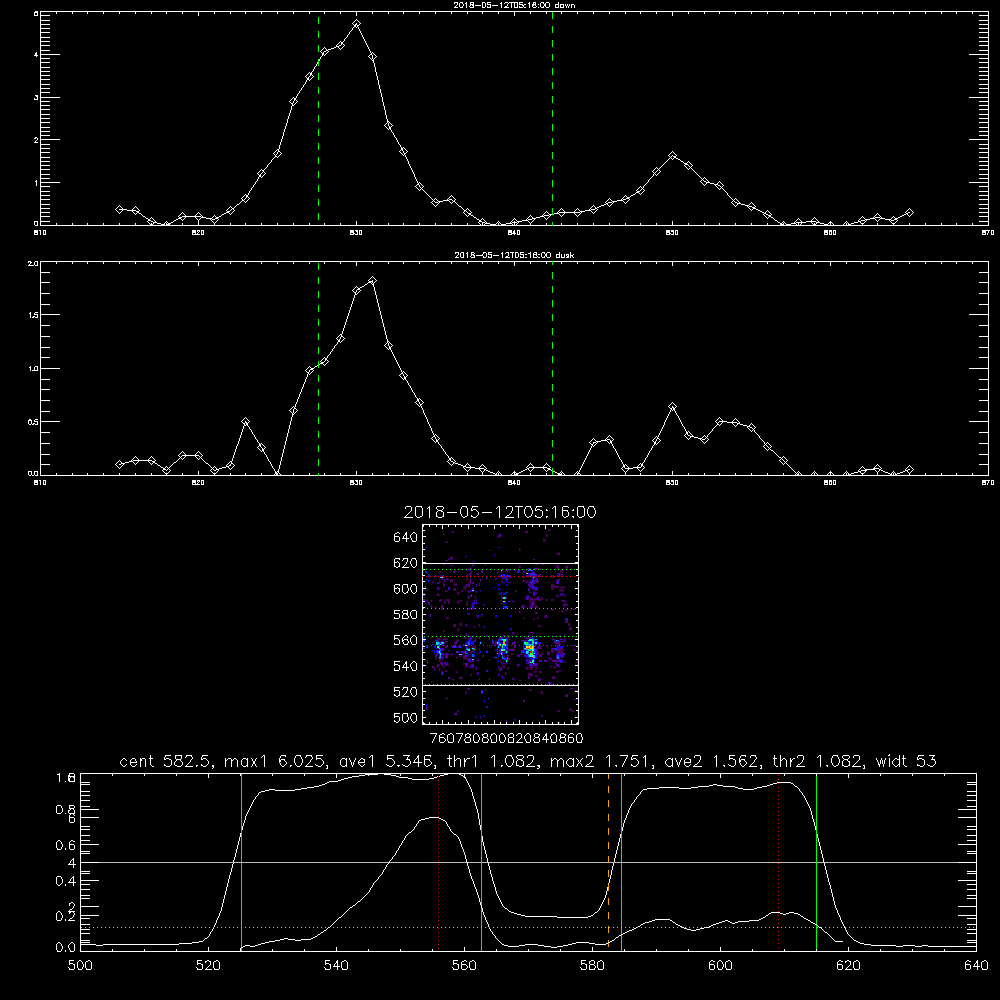
Task: Select the 'widt 53' value in stats line
Action: click(x=906, y=761)
